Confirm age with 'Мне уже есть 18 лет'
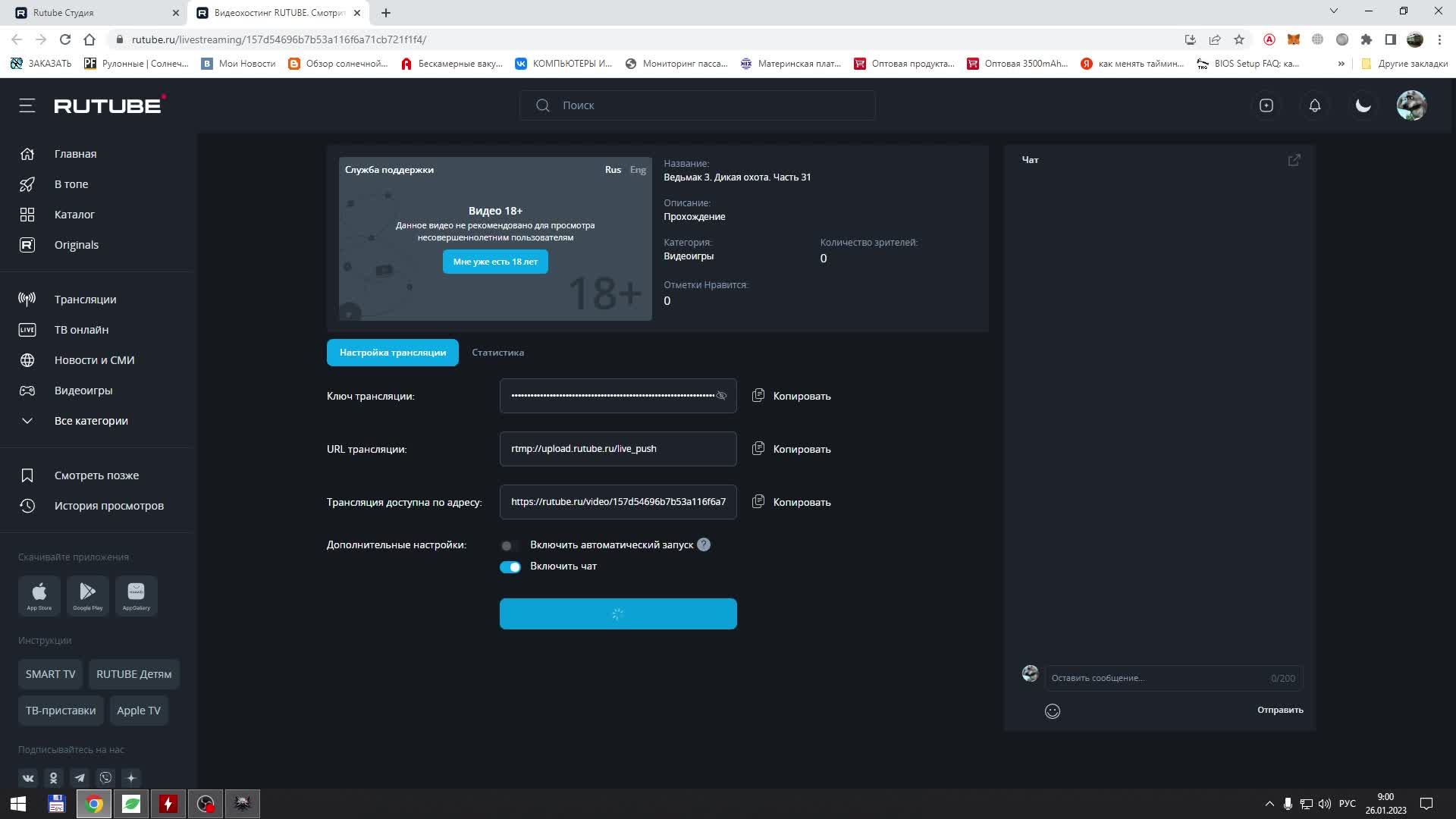 [495, 262]
